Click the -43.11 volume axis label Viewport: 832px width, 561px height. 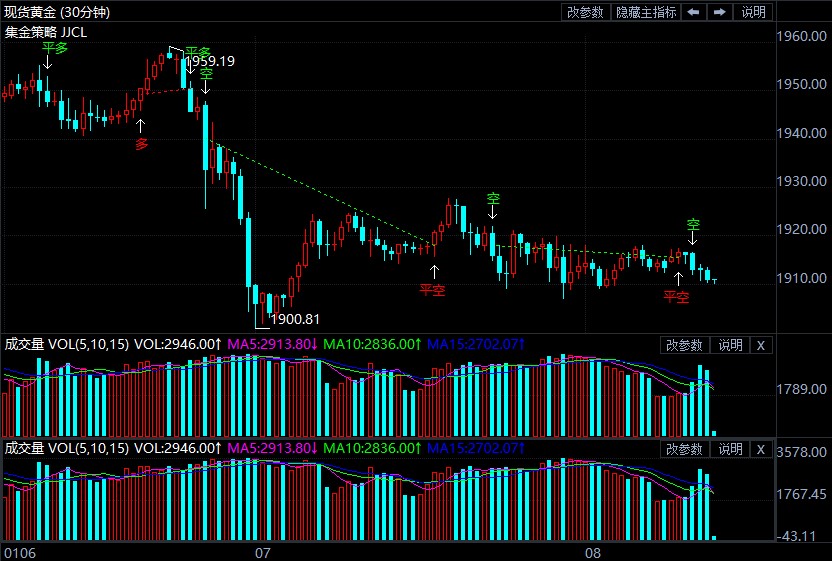795,536
